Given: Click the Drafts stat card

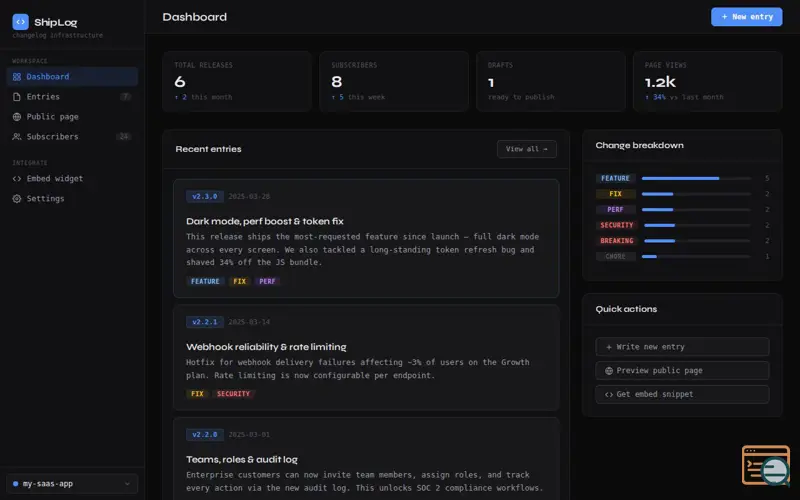Looking at the screenshot, I should pos(551,81).
